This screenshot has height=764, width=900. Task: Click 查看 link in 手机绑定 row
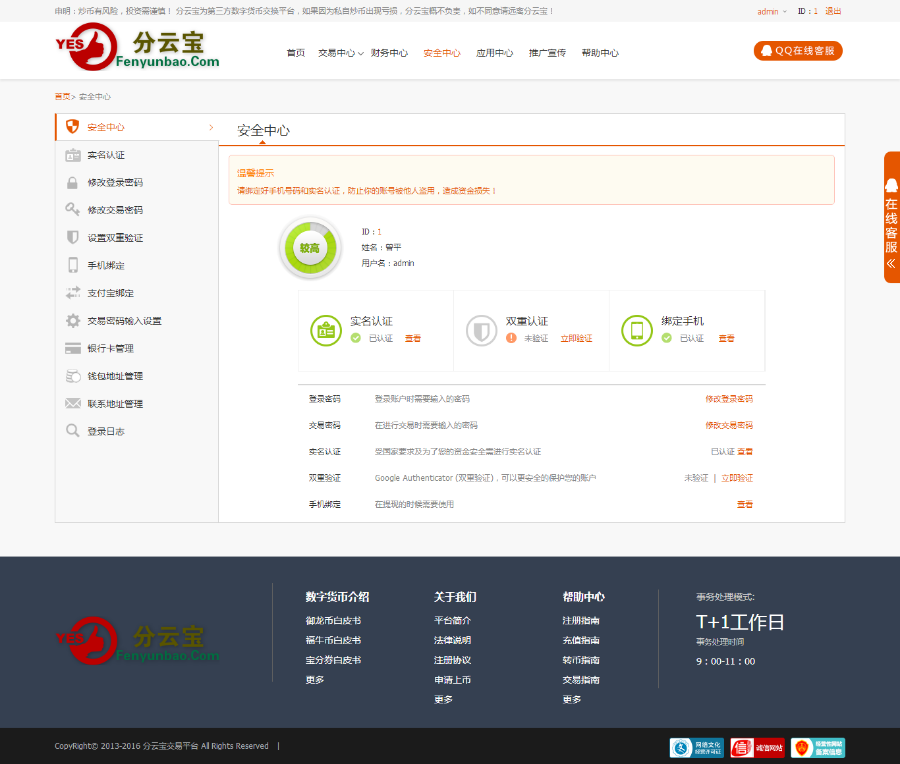pyautogui.click(x=745, y=505)
